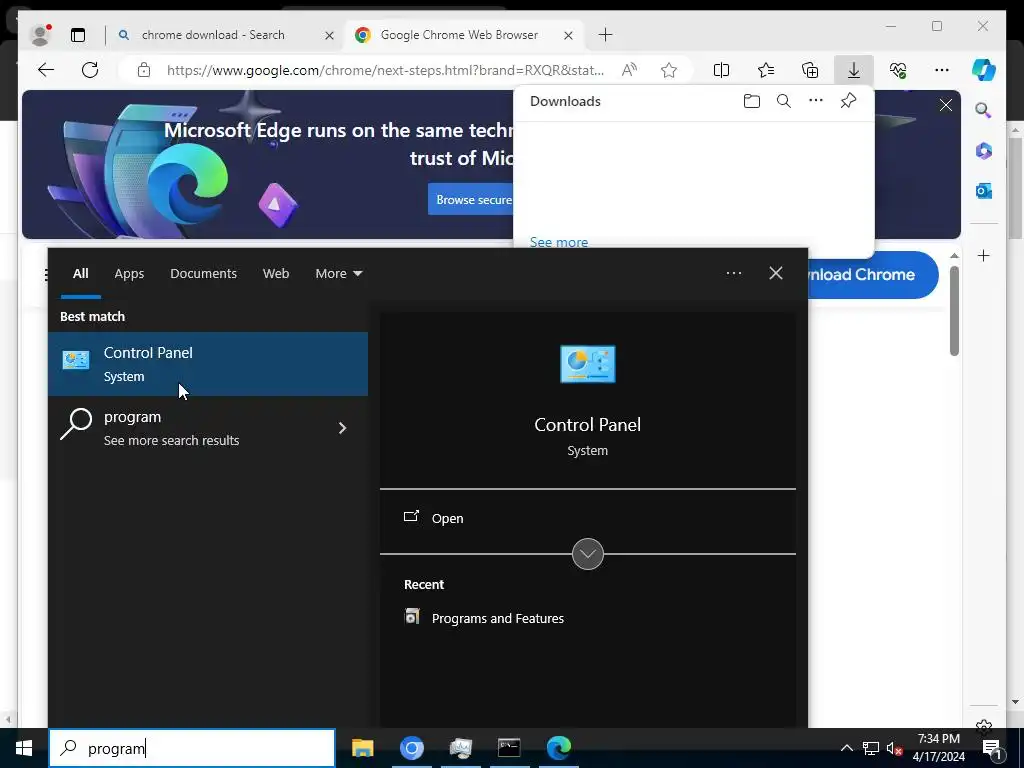Click the taskbar search box containing program

pos(192,748)
